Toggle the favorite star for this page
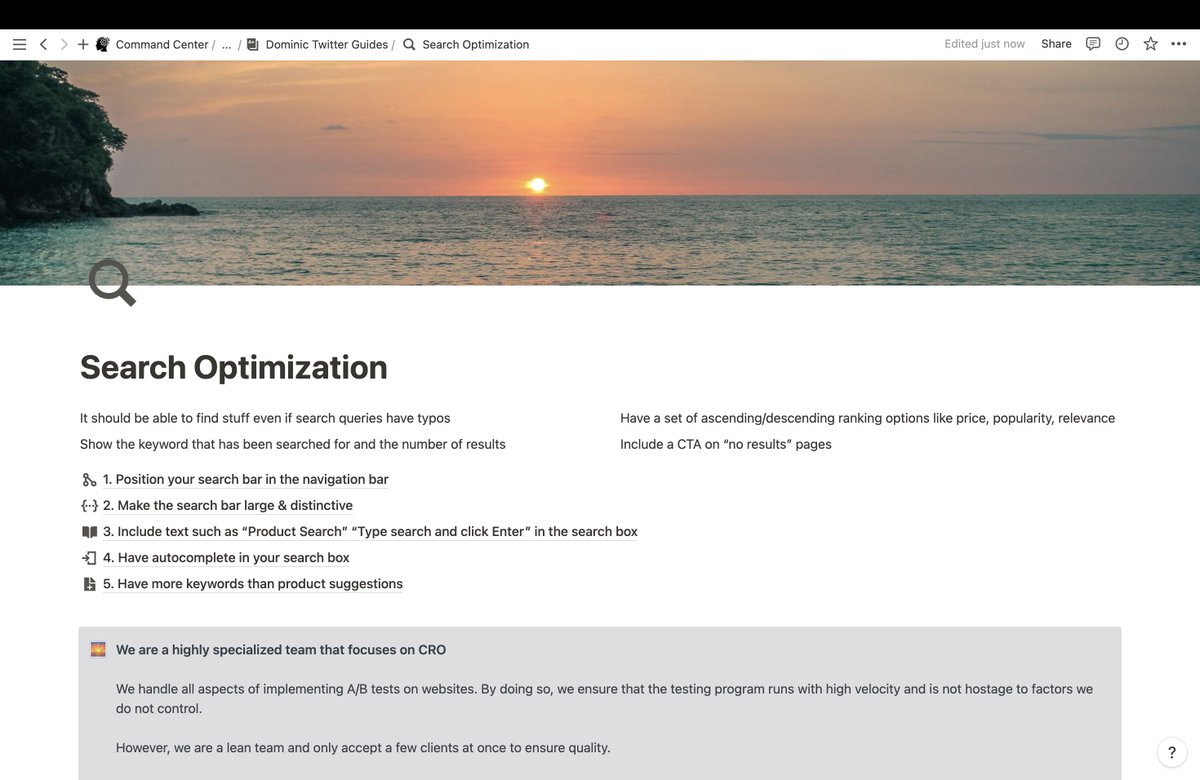This screenshot has height=780, width=1200. pyautogui.click(x=1150, y=43)
